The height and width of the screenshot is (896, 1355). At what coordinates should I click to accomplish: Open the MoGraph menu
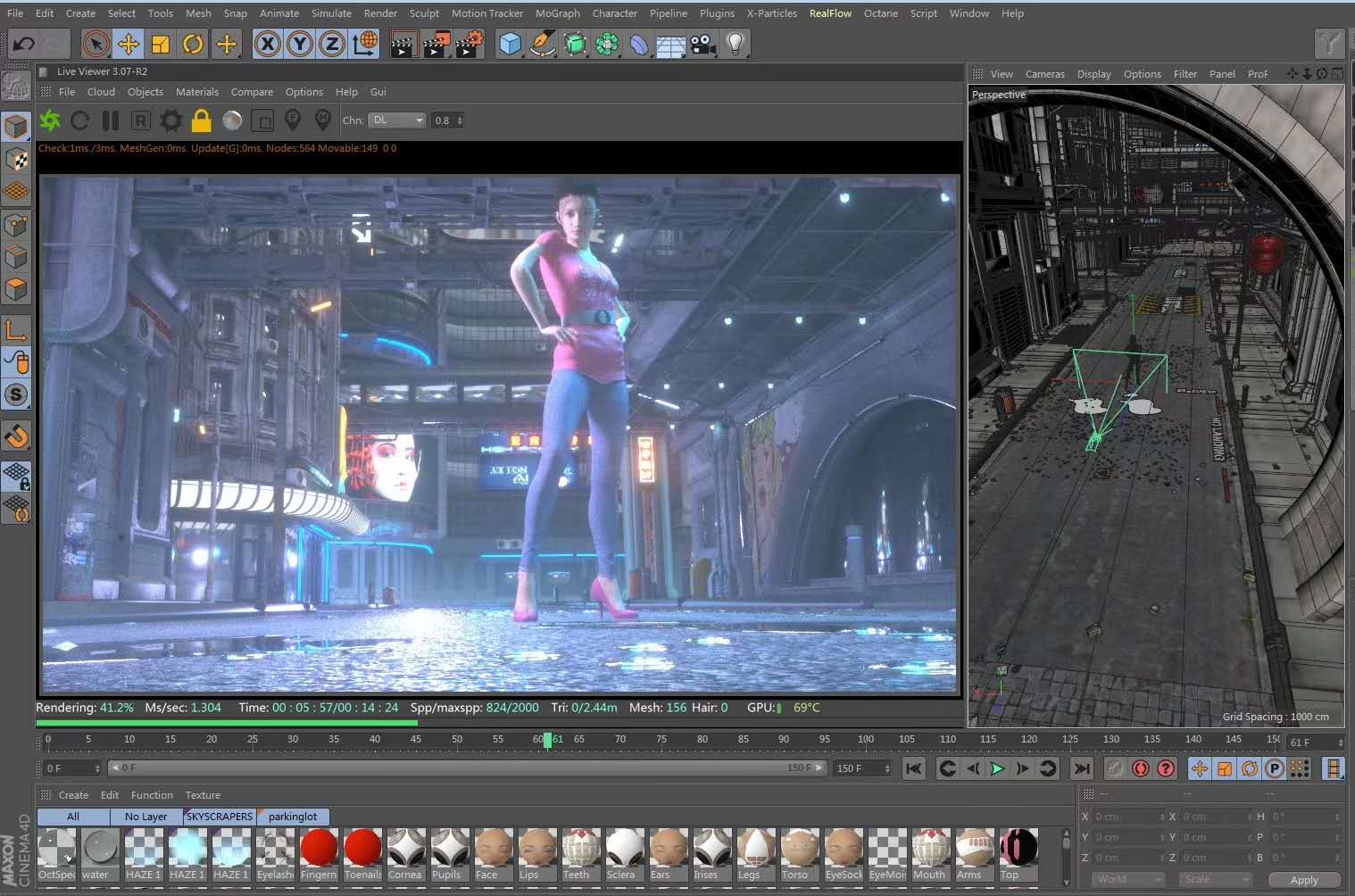tap(557, 13)
